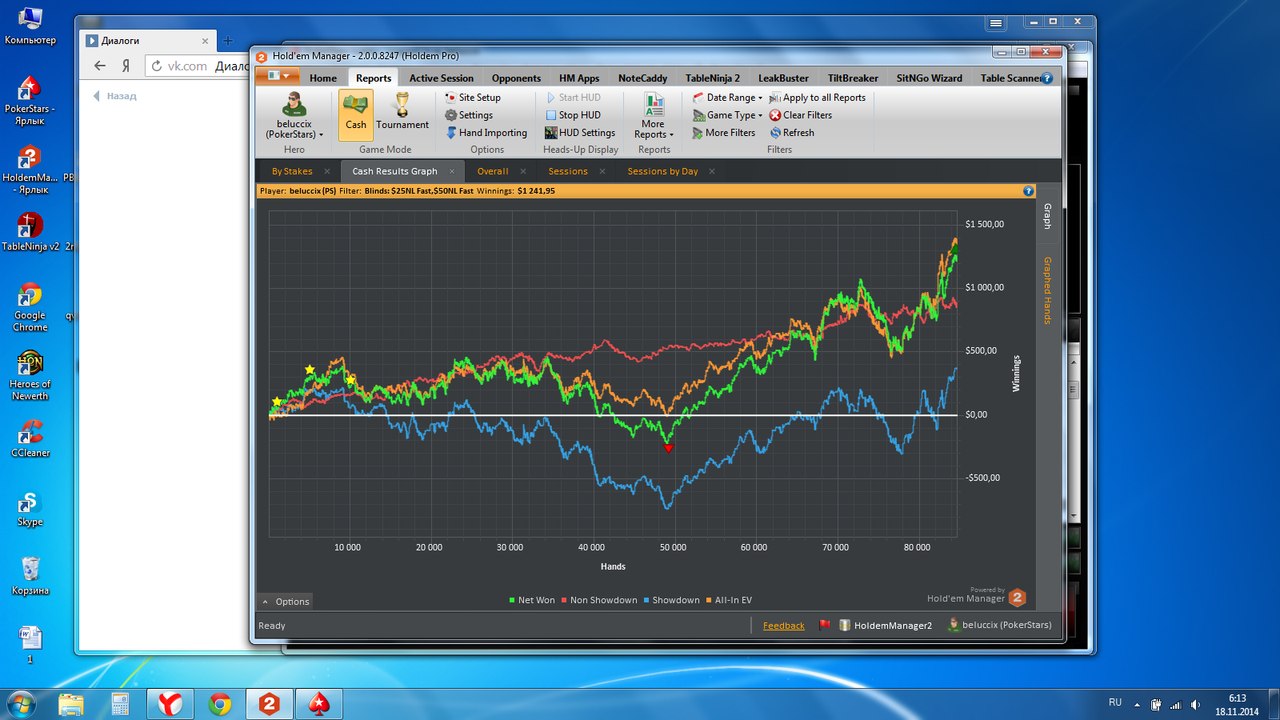Click red downswing marker on graph
1280x720 pixels.
click(x=669, y=449)
